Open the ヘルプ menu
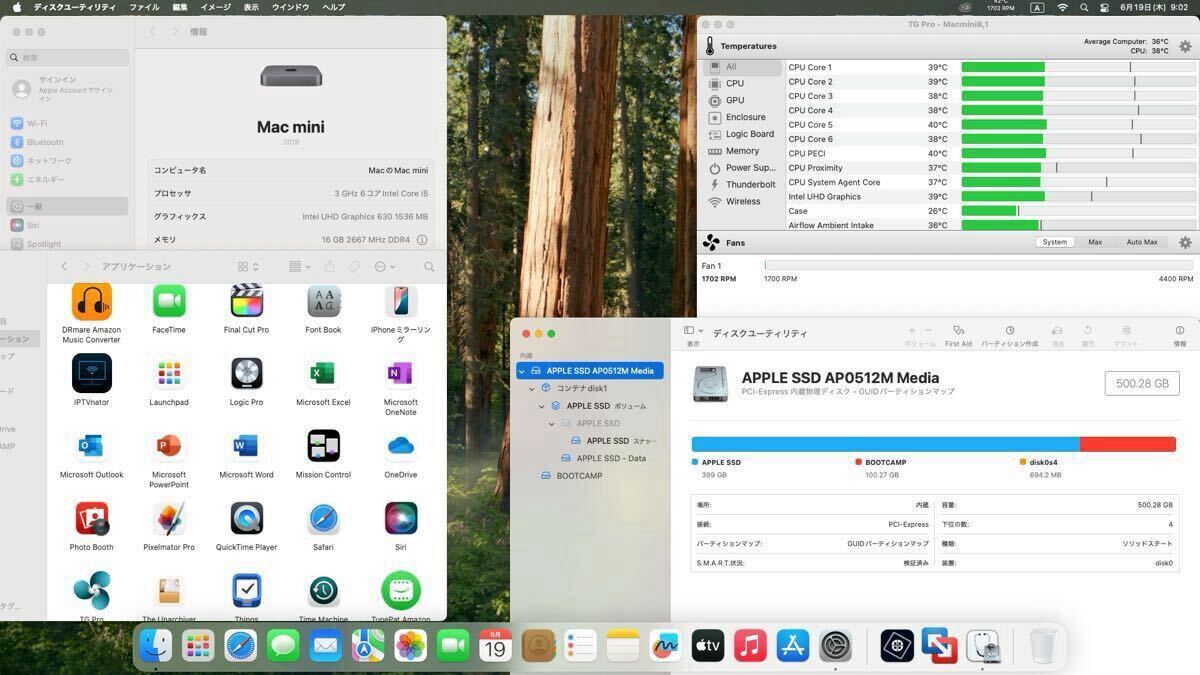Image resolution: width=1200 pixels, height=675 pixels. [x=333, y=7]
